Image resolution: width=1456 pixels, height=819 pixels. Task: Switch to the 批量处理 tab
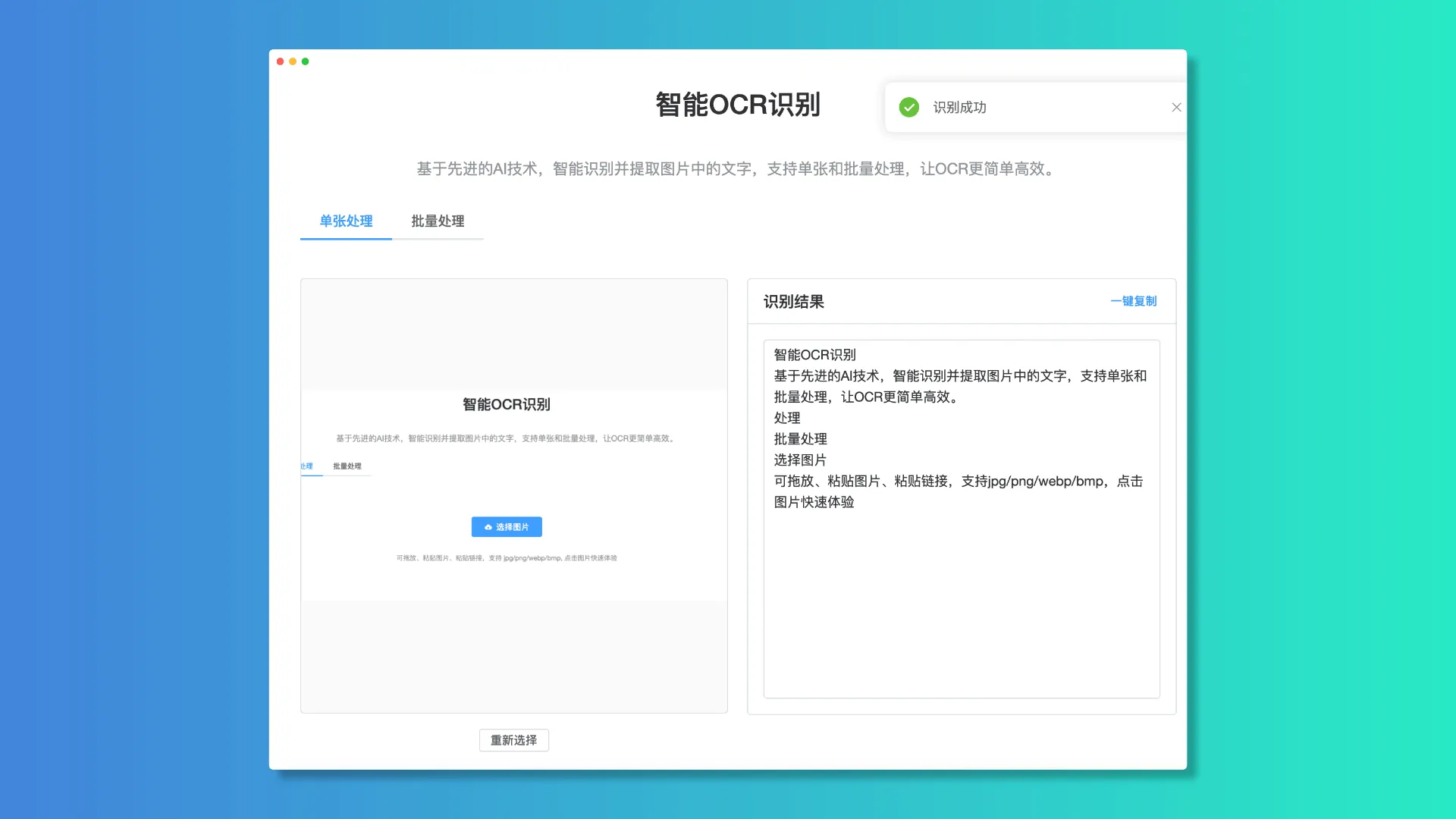(438, 221)
